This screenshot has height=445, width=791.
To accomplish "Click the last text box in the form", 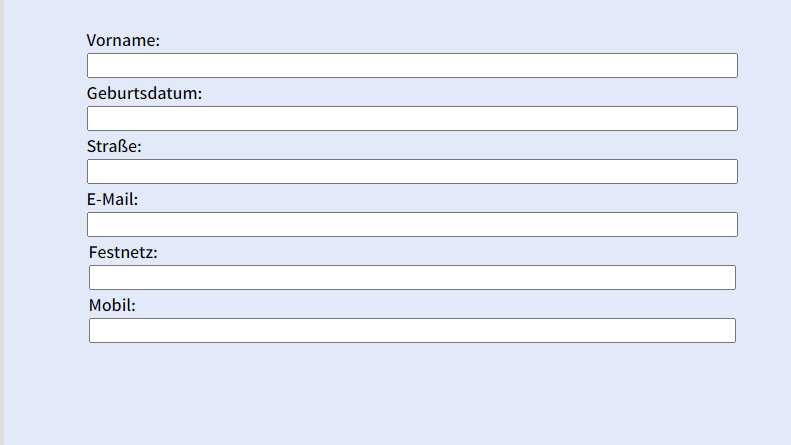I will coord(412,331).
